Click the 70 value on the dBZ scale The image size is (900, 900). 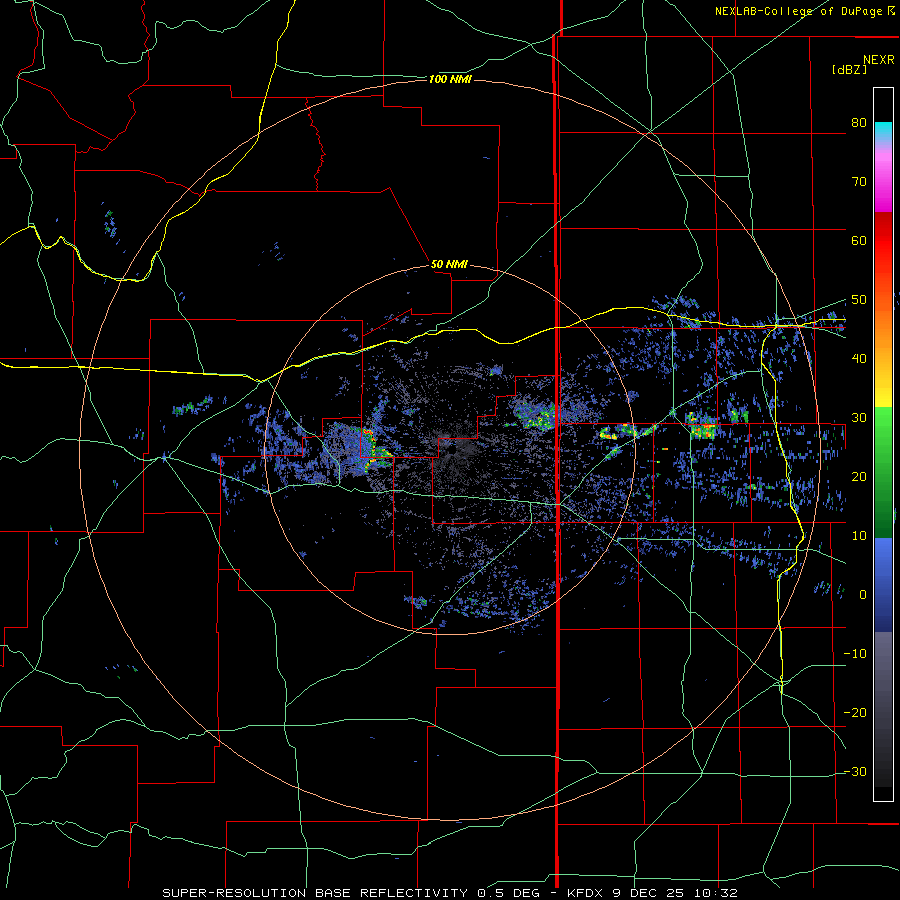859,182
